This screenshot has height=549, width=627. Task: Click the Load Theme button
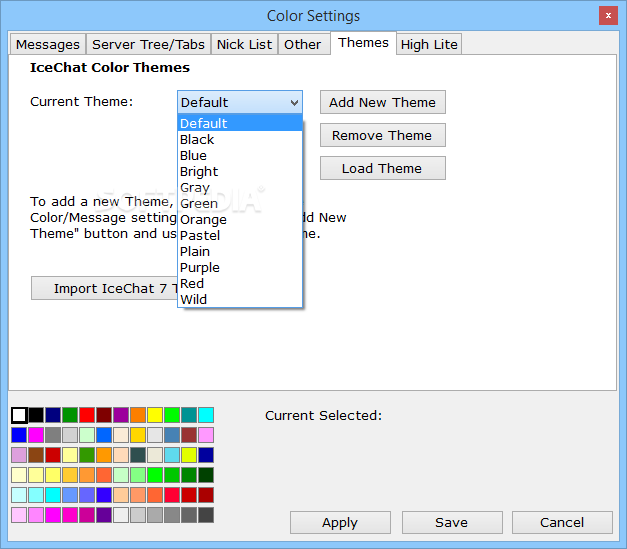coord(383,168)
